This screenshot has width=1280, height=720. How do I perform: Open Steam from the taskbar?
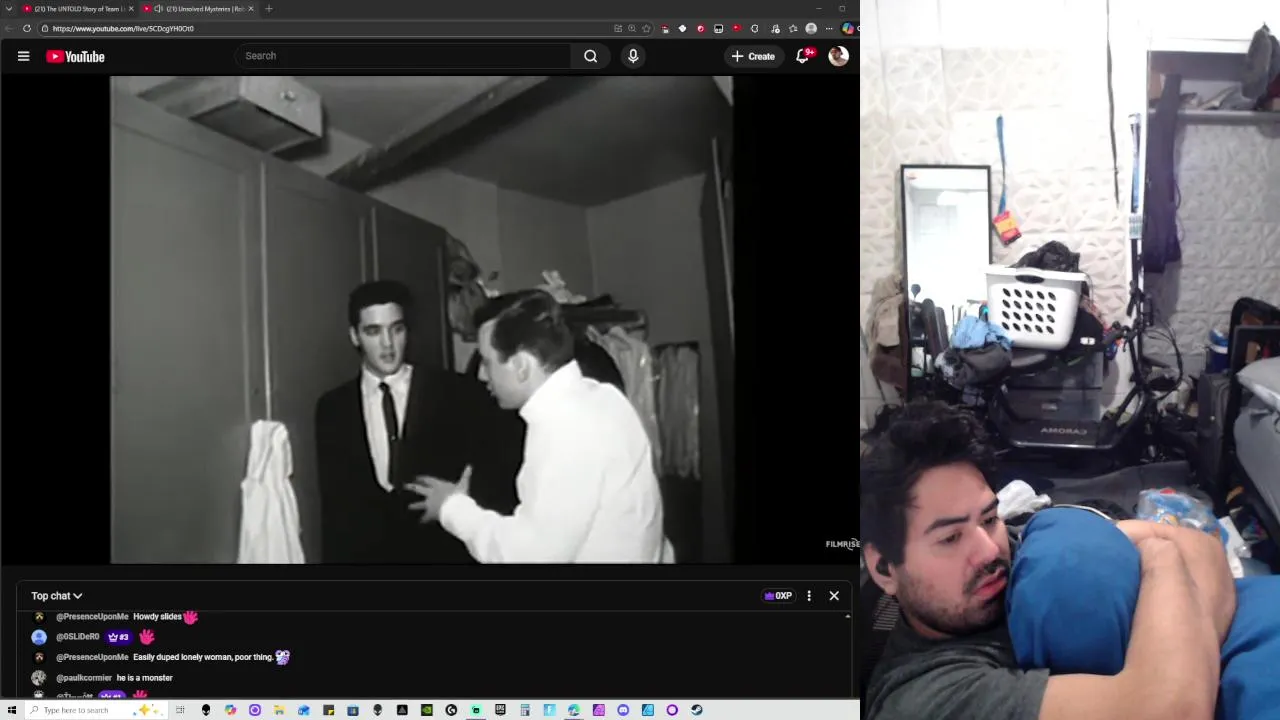pos(696,710)
